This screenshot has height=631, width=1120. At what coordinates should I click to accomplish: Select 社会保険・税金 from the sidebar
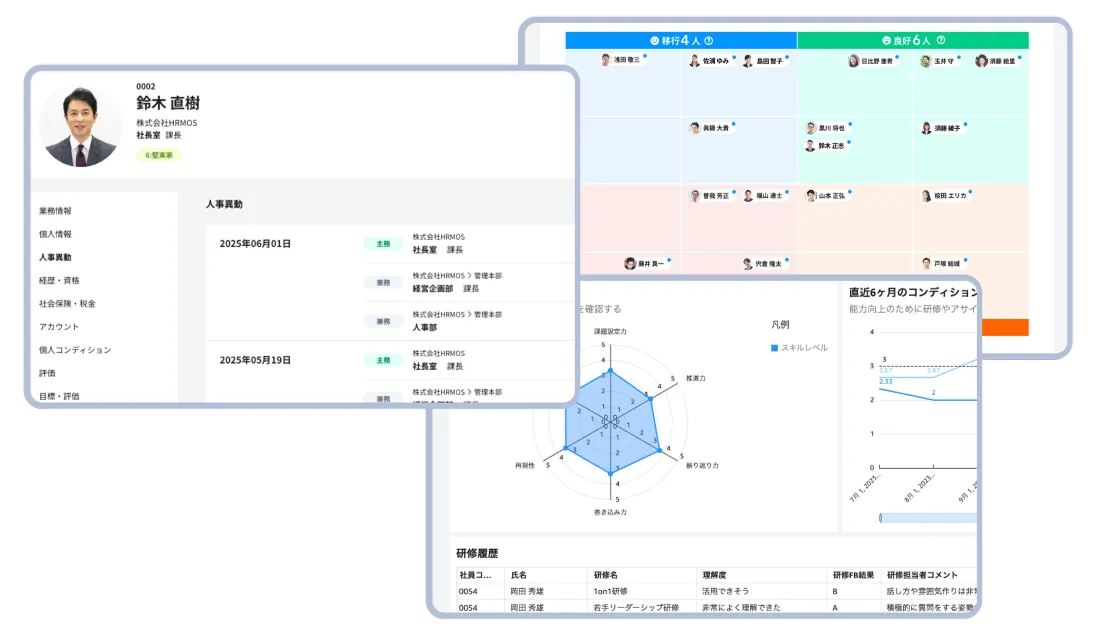pos(67,303)
